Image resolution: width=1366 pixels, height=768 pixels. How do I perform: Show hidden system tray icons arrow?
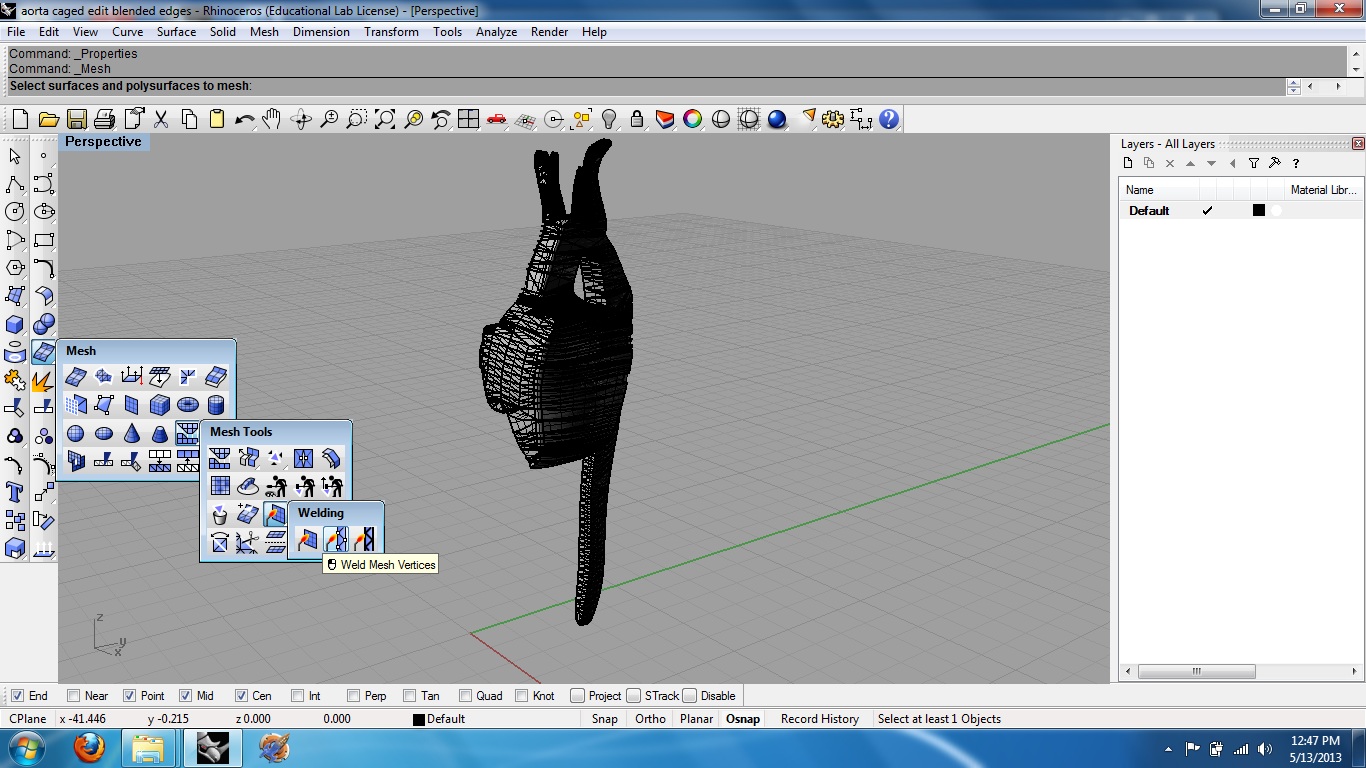[1169, 749]
